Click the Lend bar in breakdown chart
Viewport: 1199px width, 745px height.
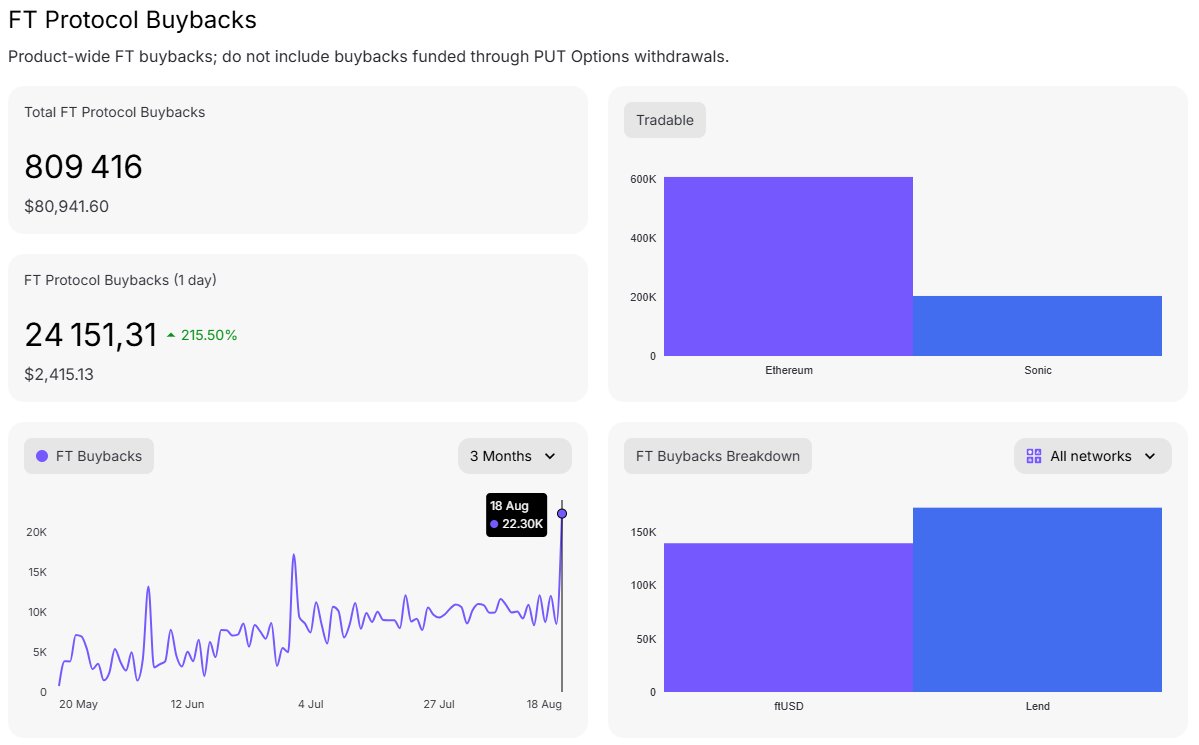(1038, 600)
